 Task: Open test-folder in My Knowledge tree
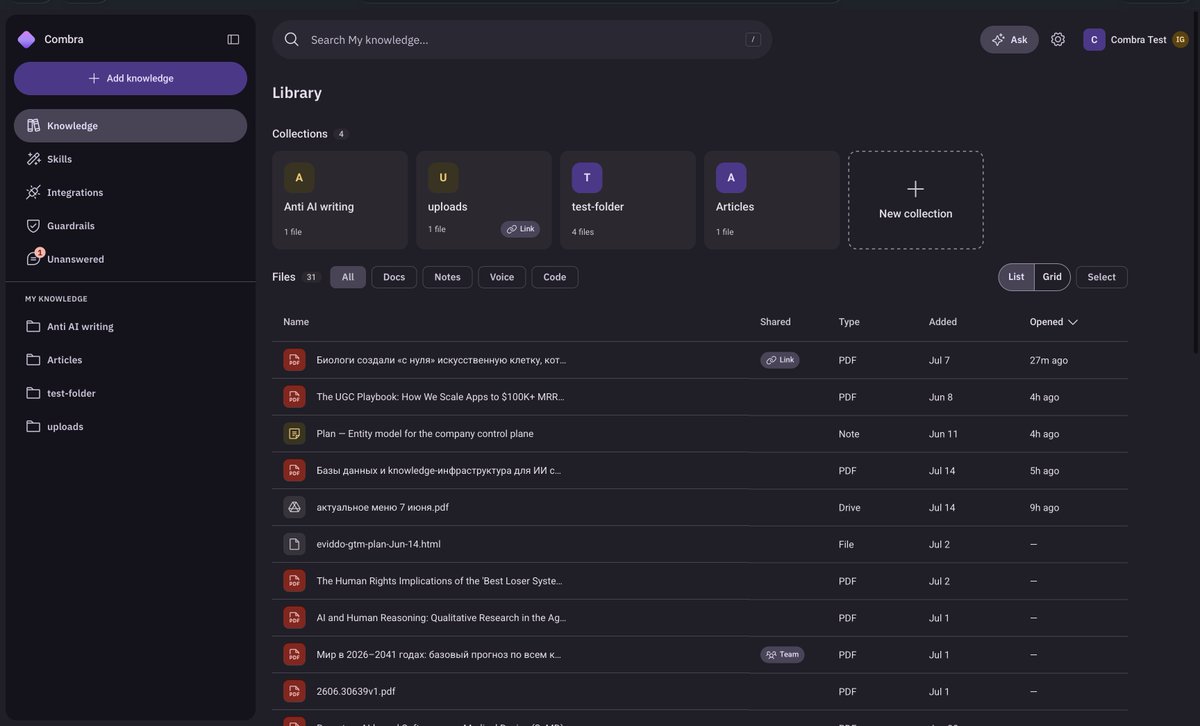(x=130, y=393)
